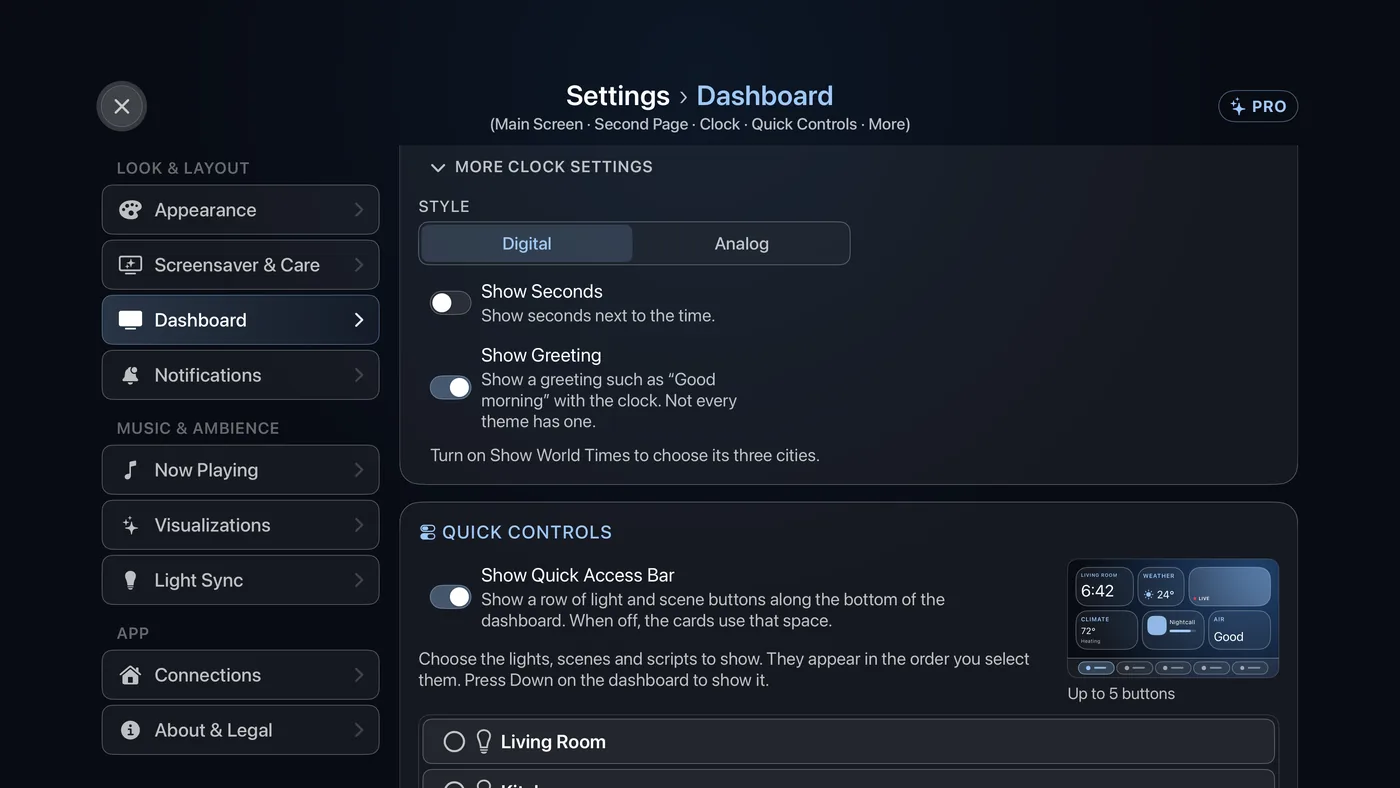Image resolution: width=1400 pixels, height=788 pixels.
Task: Click the "Up to 5 buttons" caption
Action: point(1121,693)
